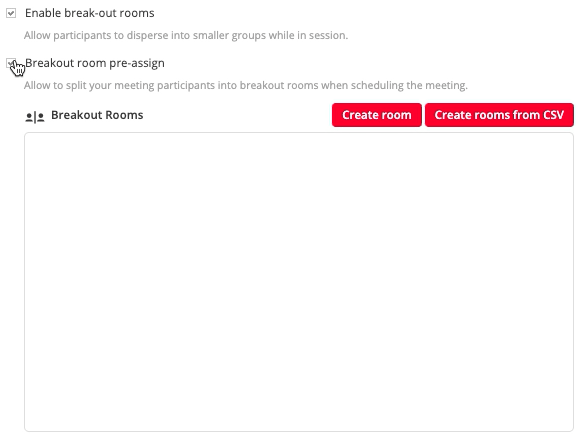Click the 'Allow to split your meeting' description
580x435 pixels.
(x=246, y=85)
